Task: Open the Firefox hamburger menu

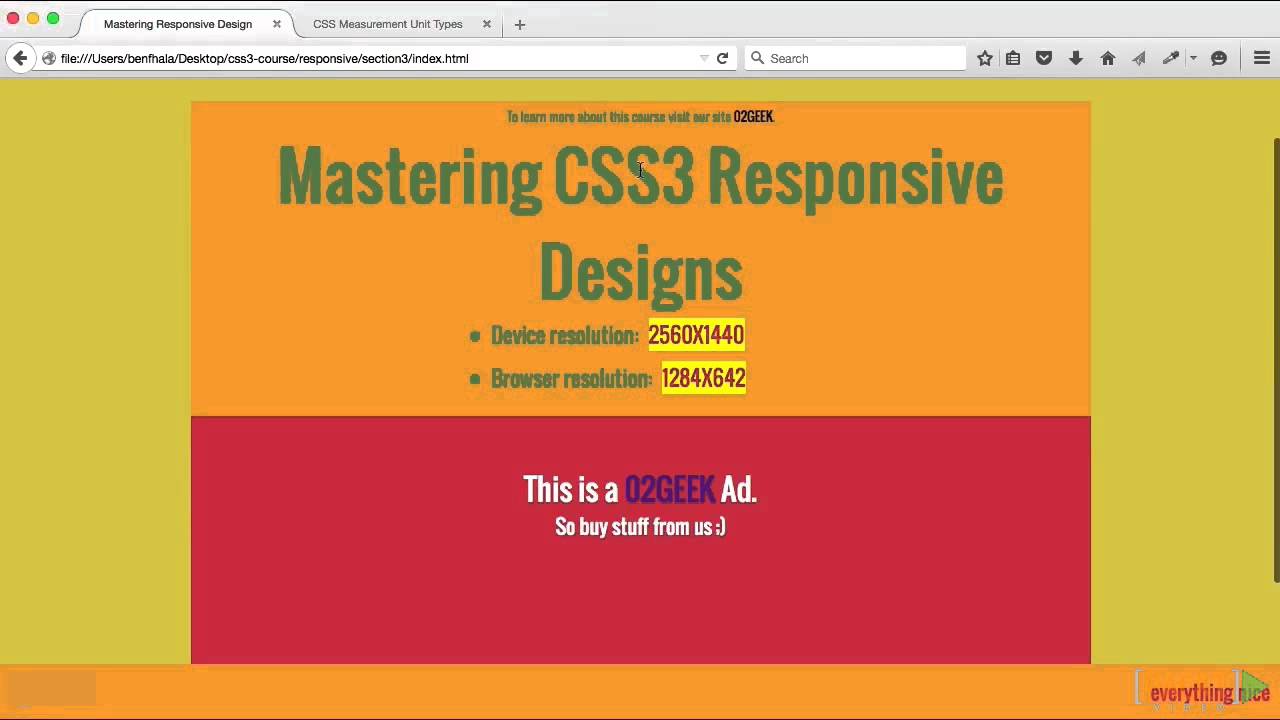Action: 1262,58
